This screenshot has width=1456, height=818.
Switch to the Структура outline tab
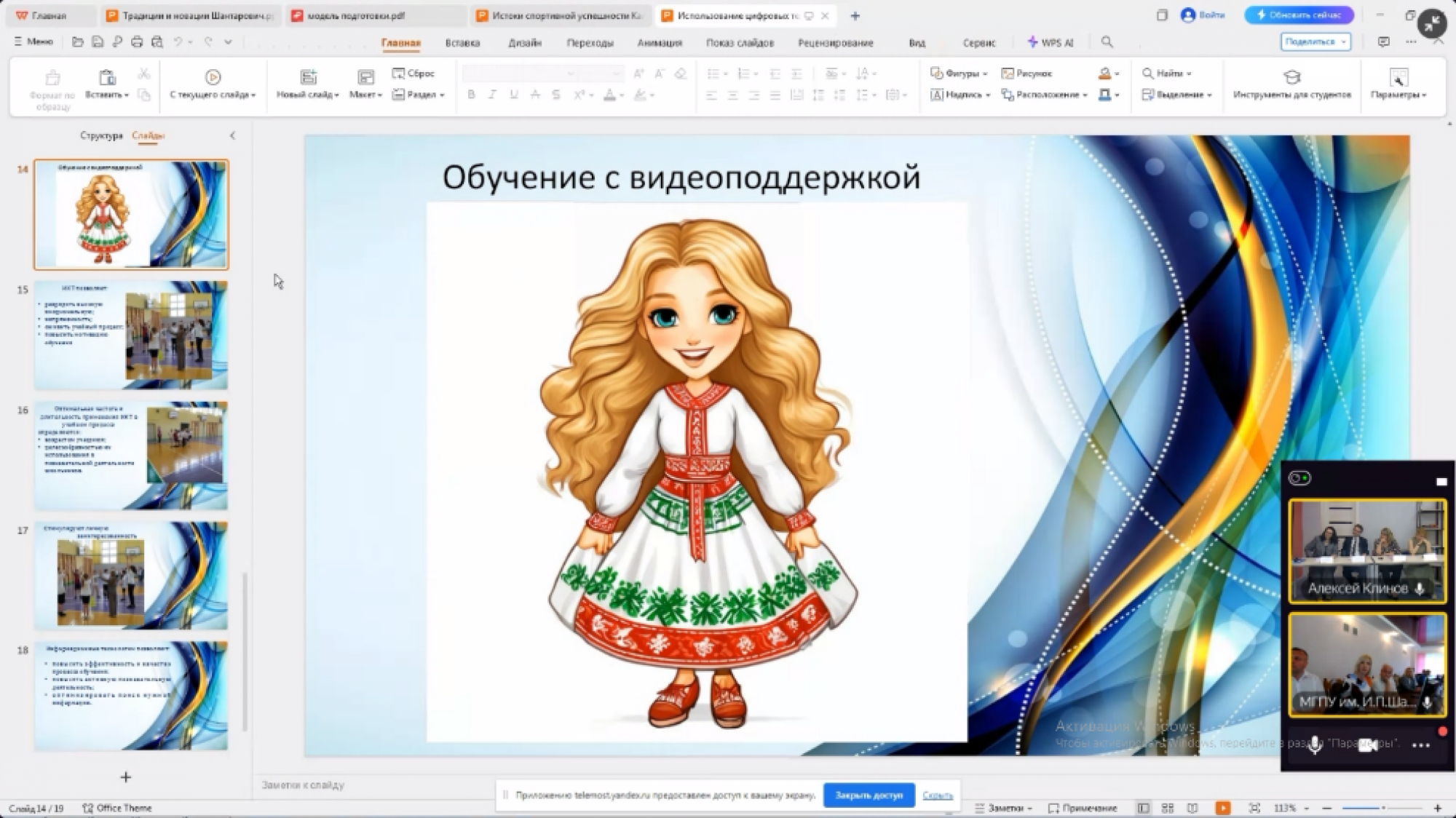101,135
